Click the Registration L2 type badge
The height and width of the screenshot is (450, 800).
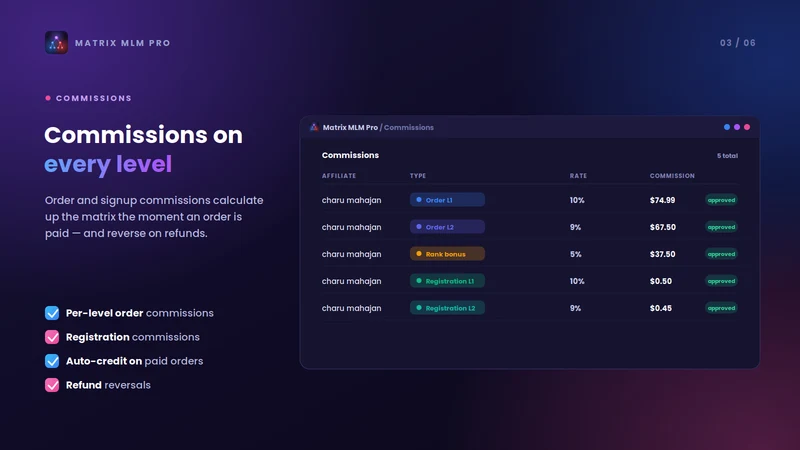pos(447,308)
